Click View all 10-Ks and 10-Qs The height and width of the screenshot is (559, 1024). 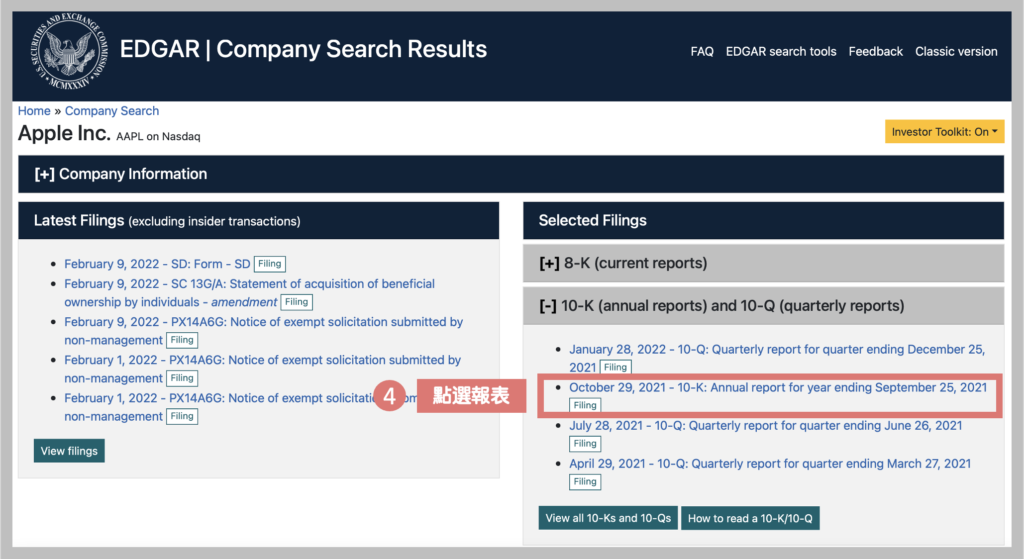pos(608,518)
